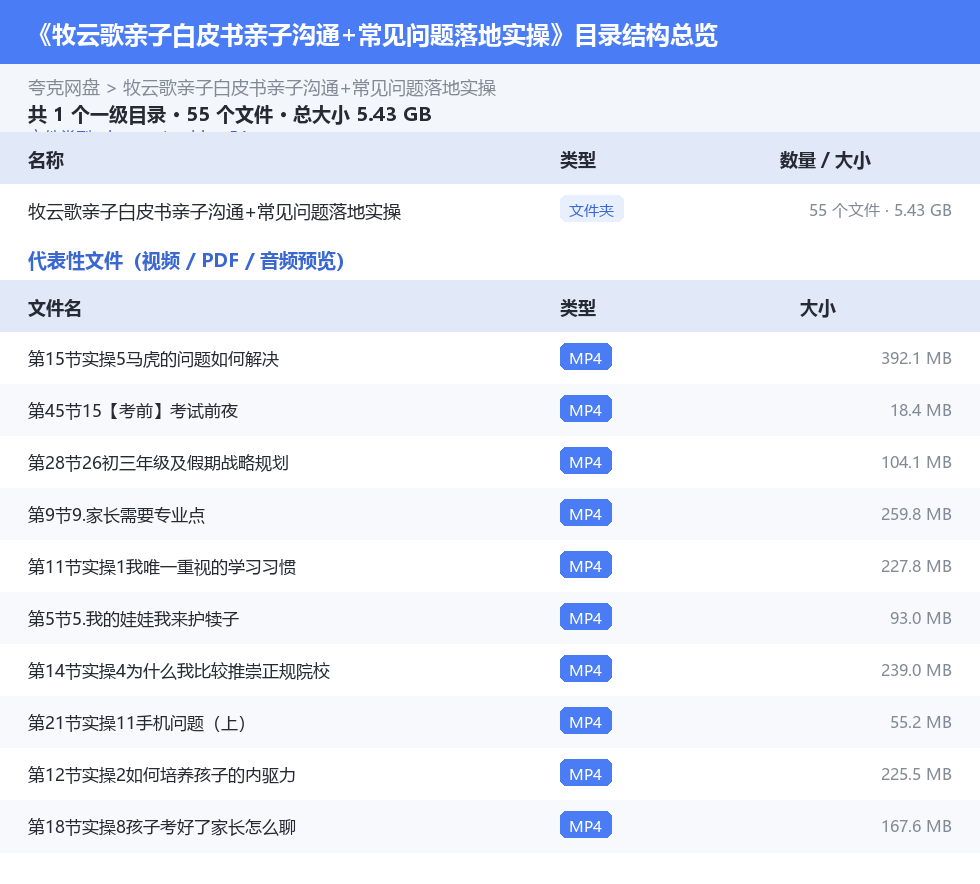Open file 第14节实操4为什么我比较推崇正规院校

(x=179, y=671)
